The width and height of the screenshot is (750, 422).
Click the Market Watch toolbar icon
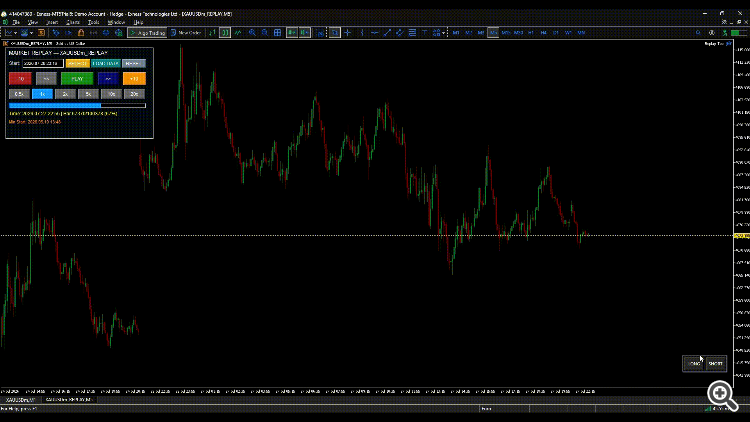click(x=42, y=33)
